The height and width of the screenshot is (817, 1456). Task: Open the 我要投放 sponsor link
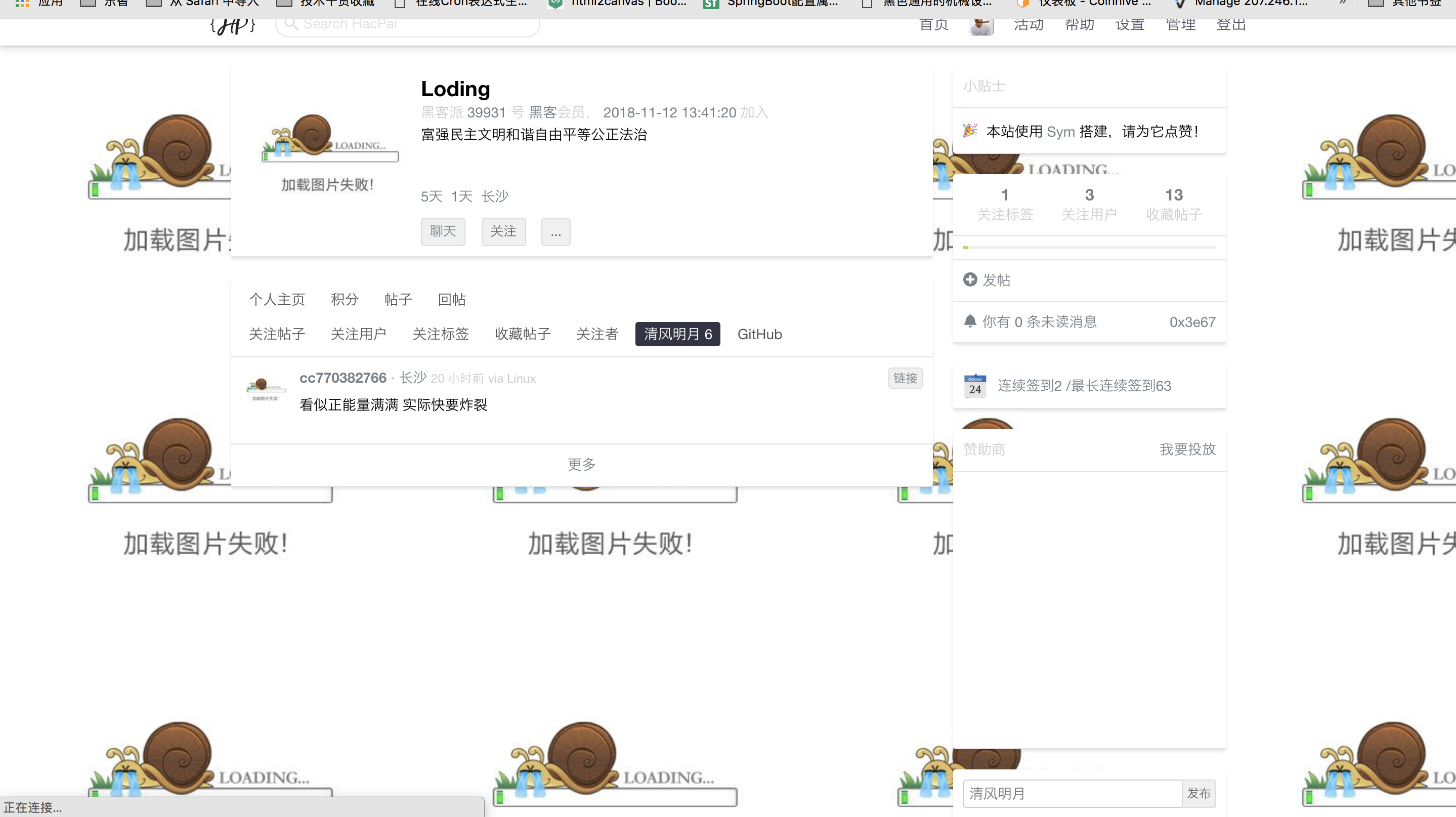click(1187, 449)
